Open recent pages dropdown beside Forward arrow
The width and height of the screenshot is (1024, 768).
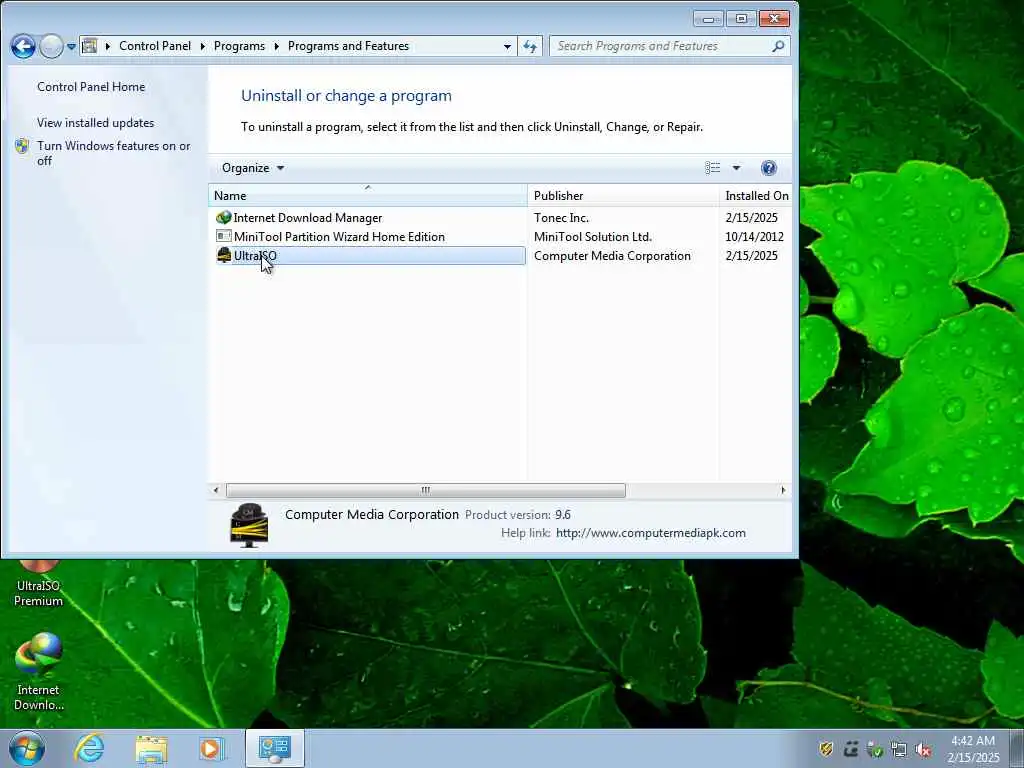[x=71, y=46]
